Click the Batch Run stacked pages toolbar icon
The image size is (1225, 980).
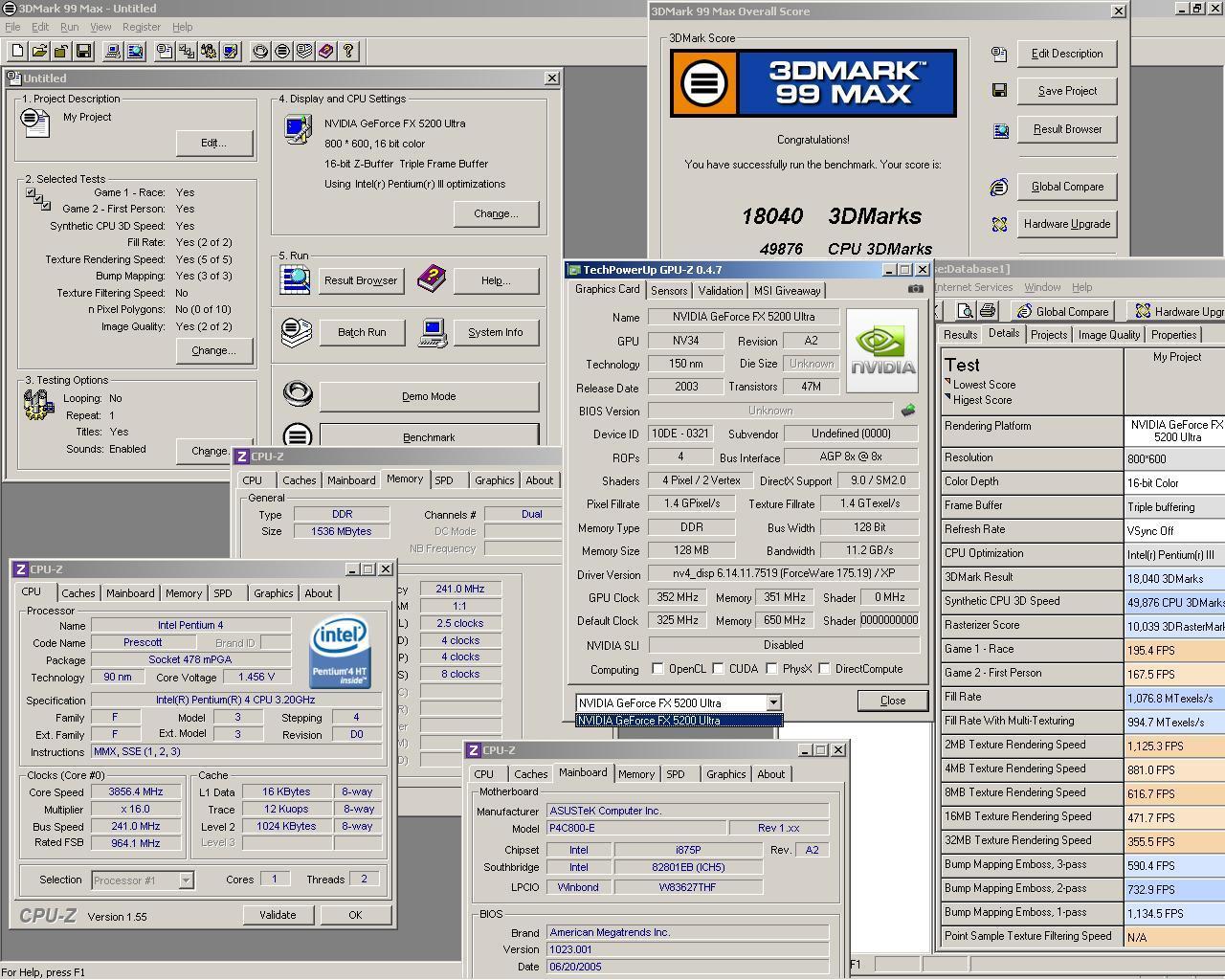[304, 51]
